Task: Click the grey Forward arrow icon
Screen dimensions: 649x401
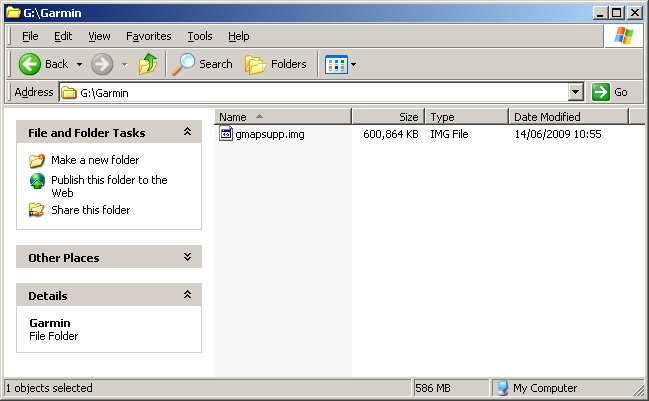Action: [102, 64]
